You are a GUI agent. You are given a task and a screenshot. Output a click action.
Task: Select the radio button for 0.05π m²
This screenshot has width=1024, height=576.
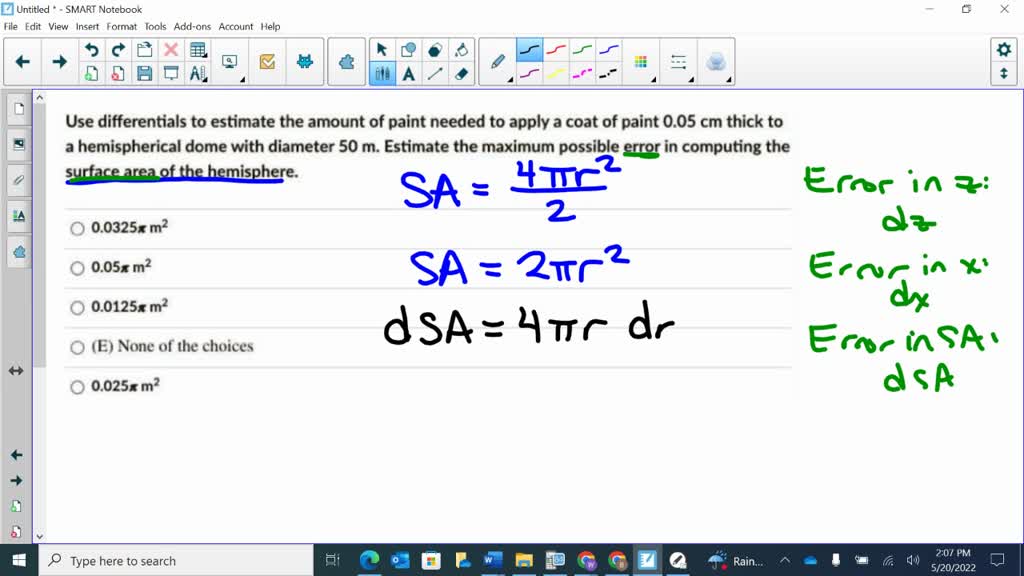pyautogui.click(x=77, y=268)
